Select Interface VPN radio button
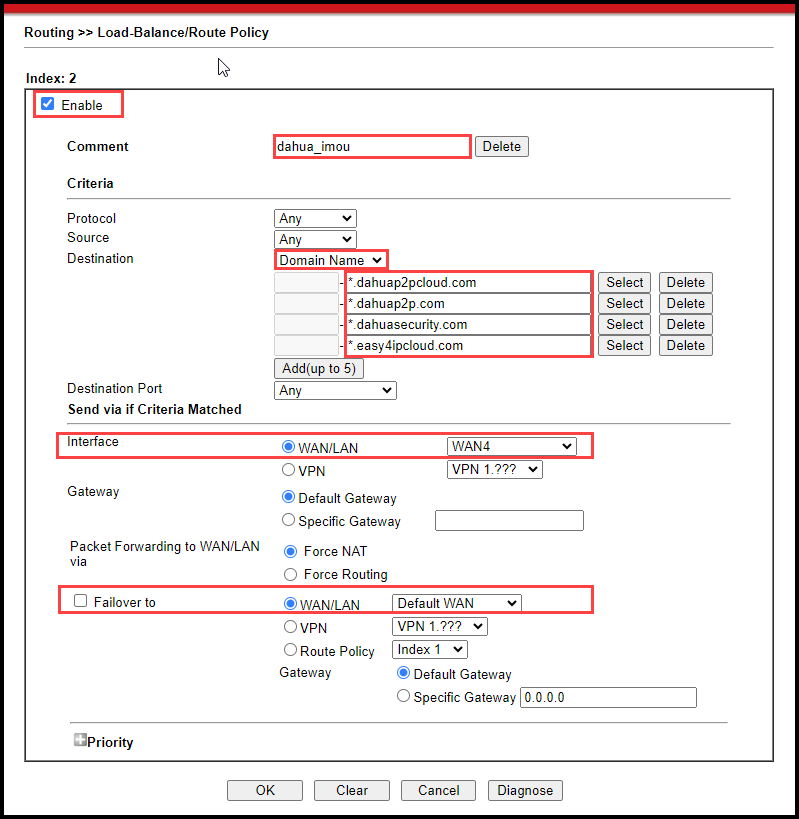The image size is (799, 819). click(288, 470)
